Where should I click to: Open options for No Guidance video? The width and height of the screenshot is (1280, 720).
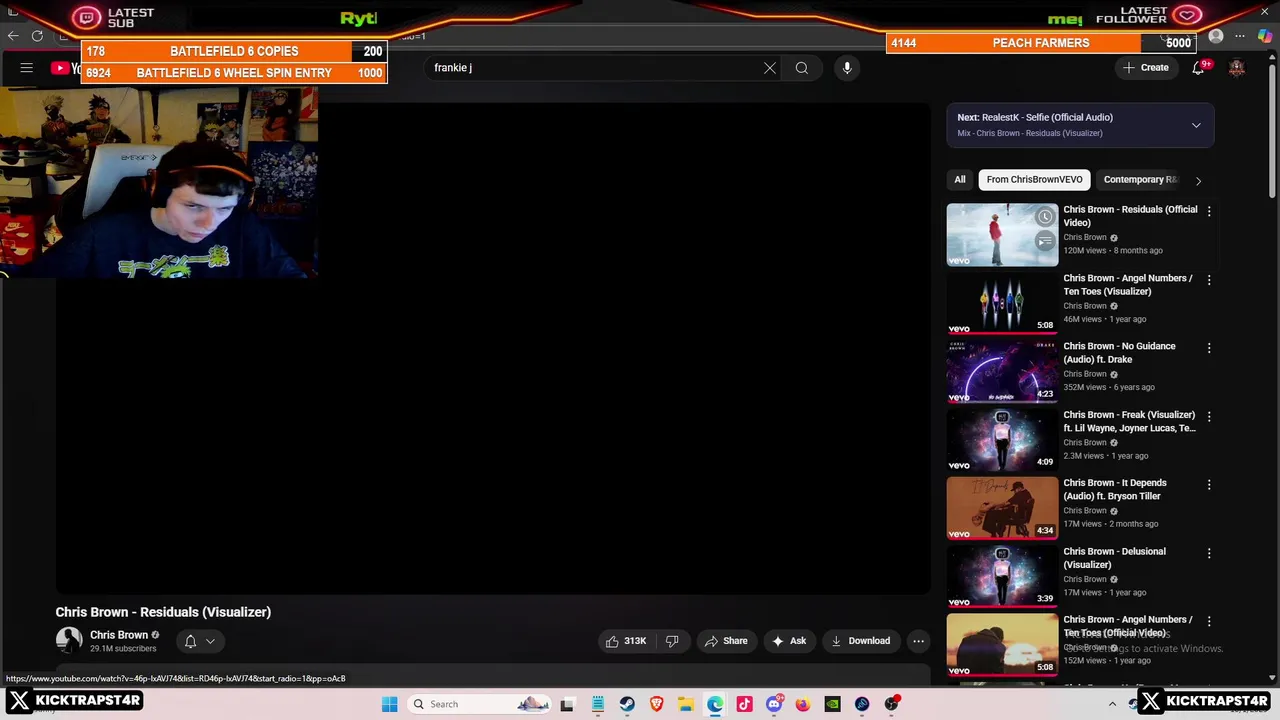click(x=1209, y=348)
